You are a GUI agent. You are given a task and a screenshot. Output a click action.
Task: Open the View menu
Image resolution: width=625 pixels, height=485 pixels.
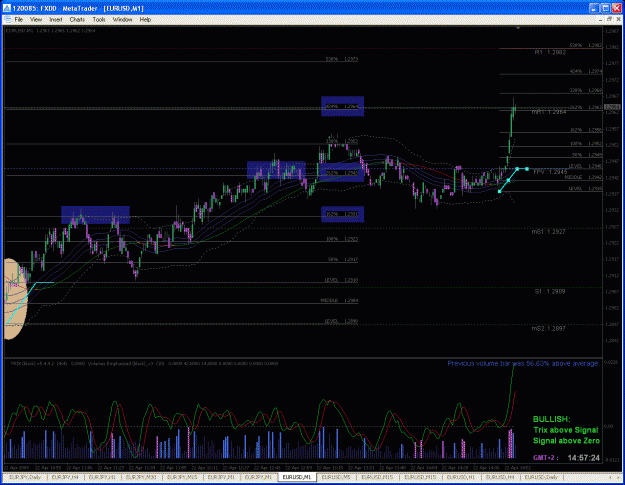35,20
